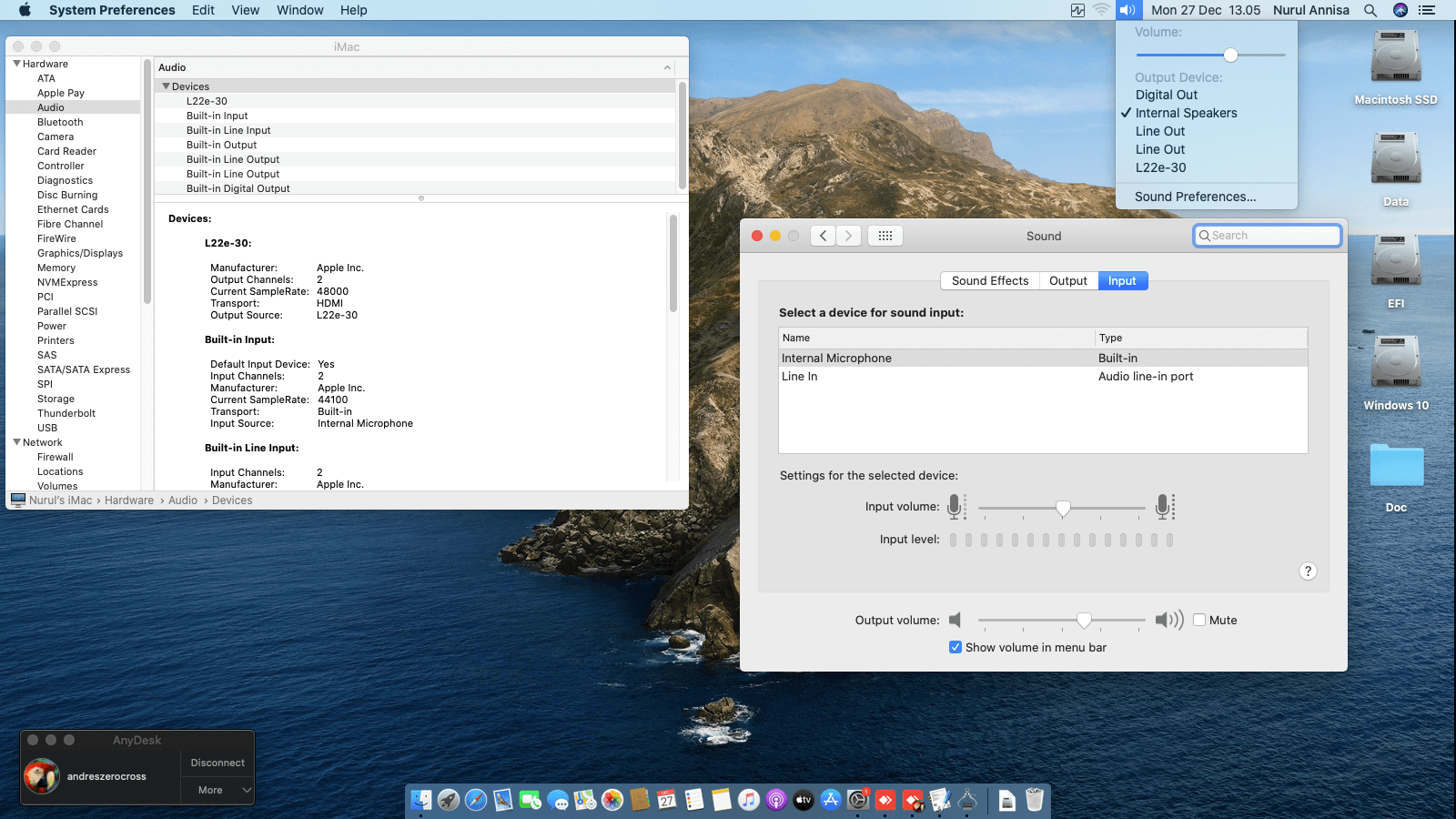1456x819 pixels.
Task: Click the Input volume slider handle
Action: tap(1063, 508)
